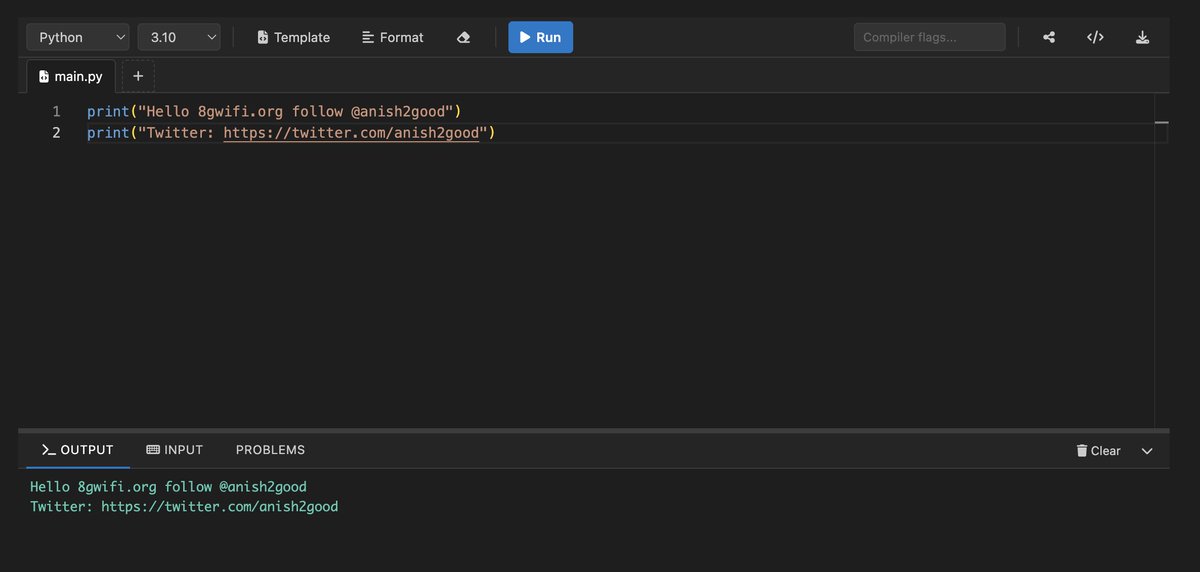Viewport: 1200px width, 572px height.
Task: Focus the Compiler flags input field
Action: point(929,37)
